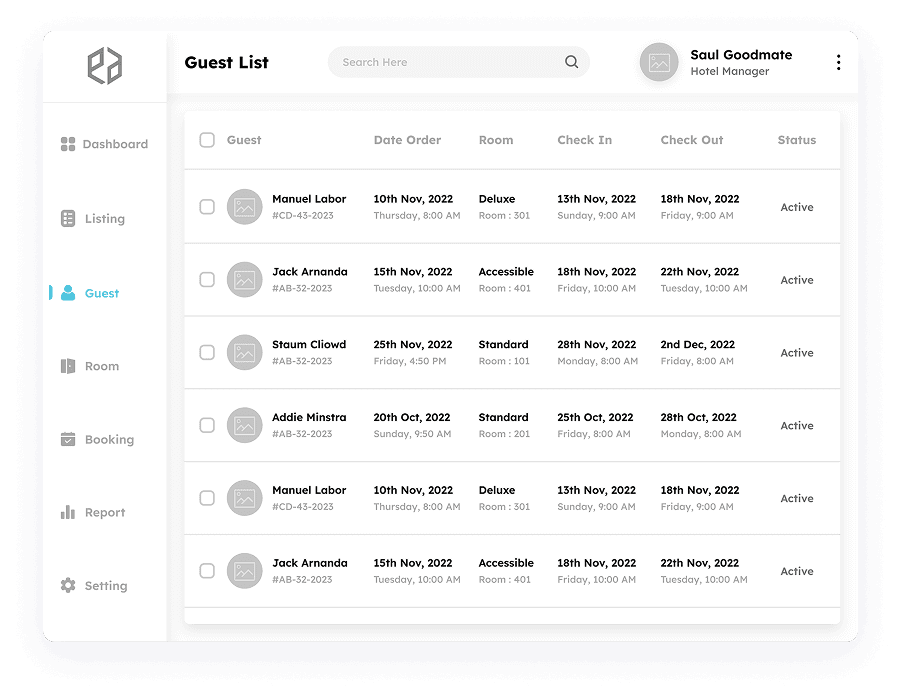Open Jack Arnanda's guest name link
This screenshot has width=901, height=697.
[309, 271]
